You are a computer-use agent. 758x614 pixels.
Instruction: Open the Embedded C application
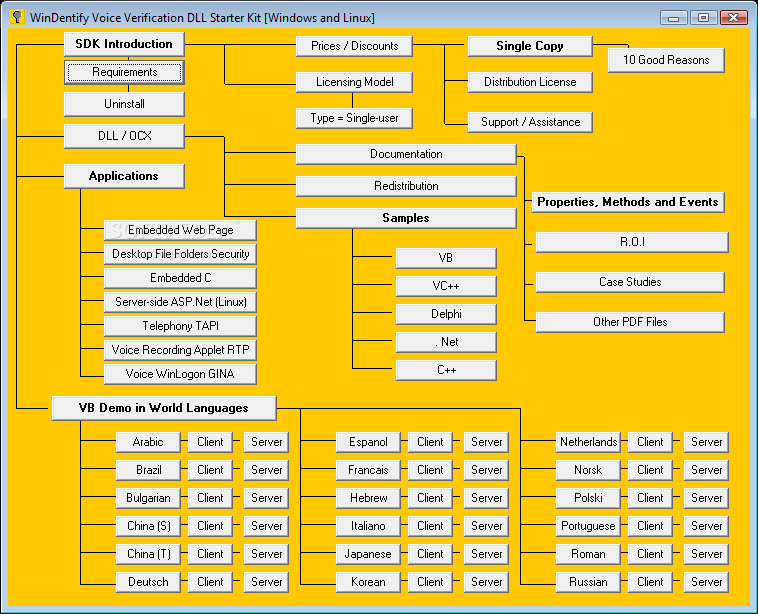click(x=180, y=278)
